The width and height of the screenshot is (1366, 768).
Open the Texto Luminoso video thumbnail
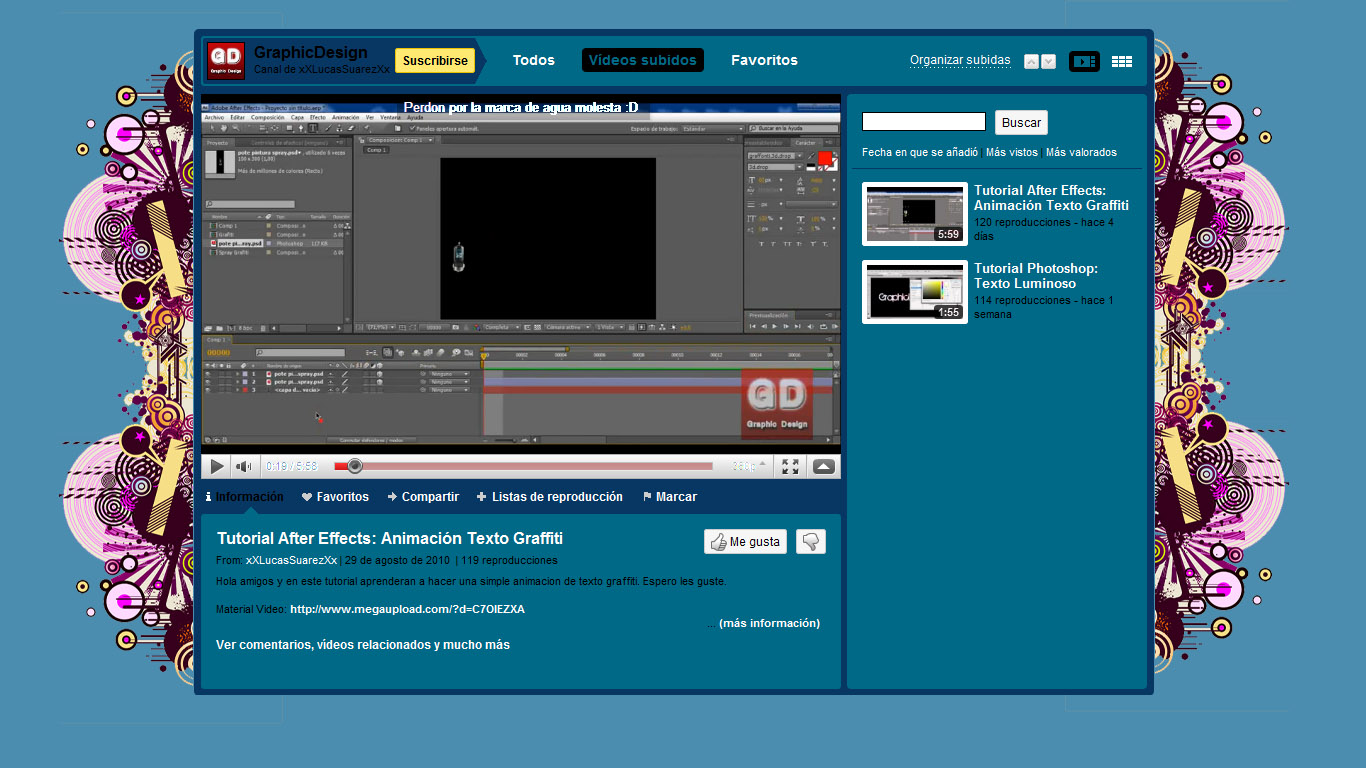[915, 292]
